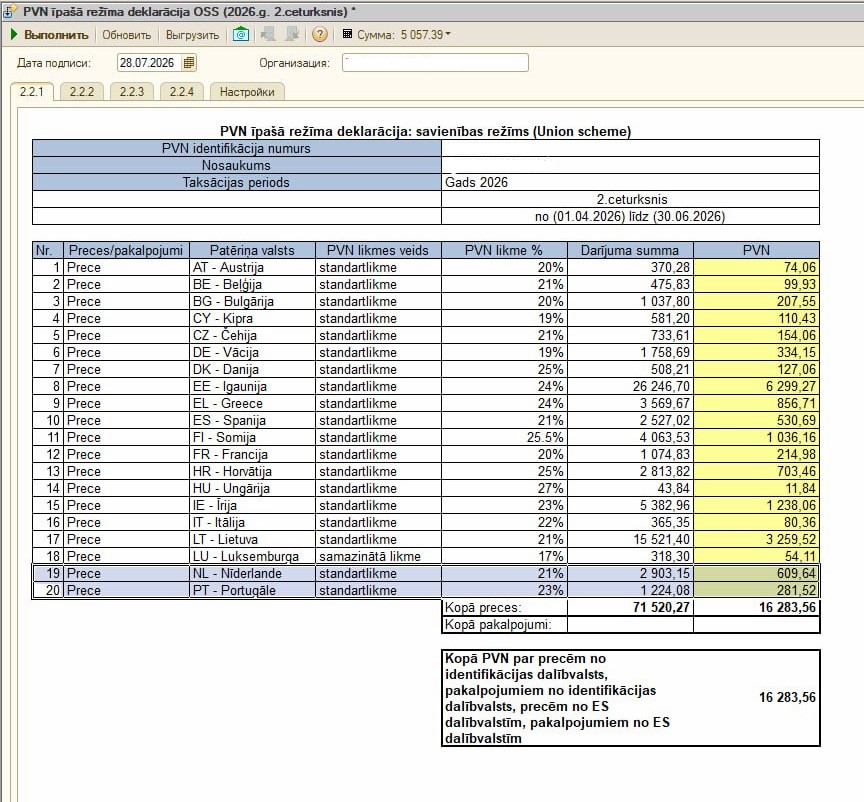Click Обновить to refresh the declaration
This screenshot has width=864, height=802.
point(127,35)
